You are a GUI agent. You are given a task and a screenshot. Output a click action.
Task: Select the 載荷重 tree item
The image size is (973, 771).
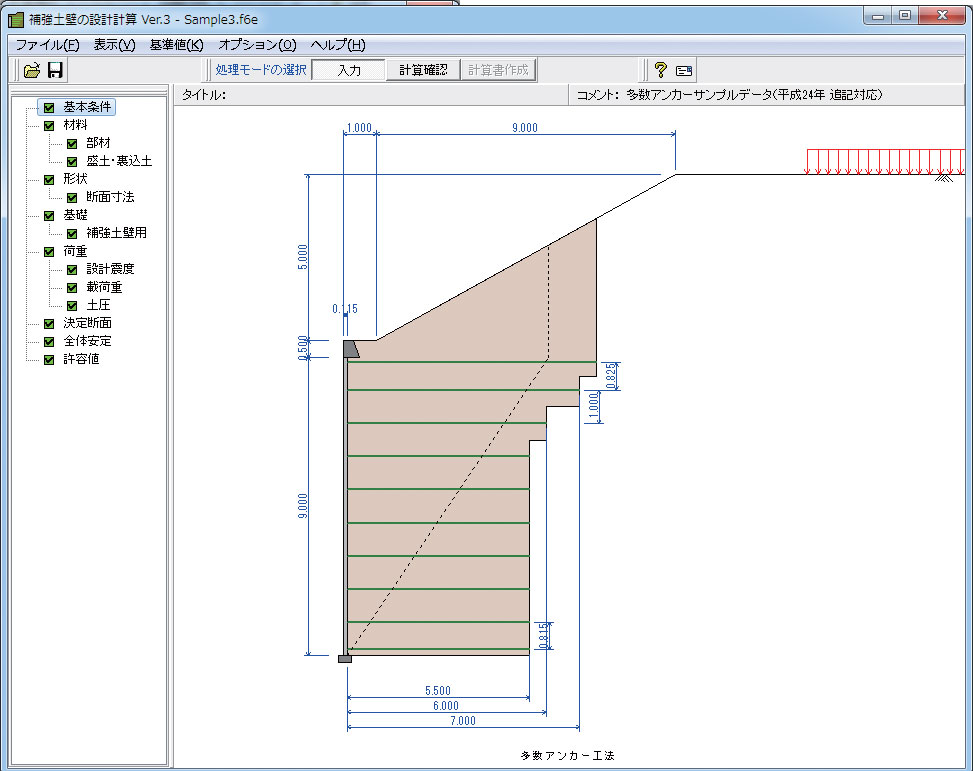(104, 287)
